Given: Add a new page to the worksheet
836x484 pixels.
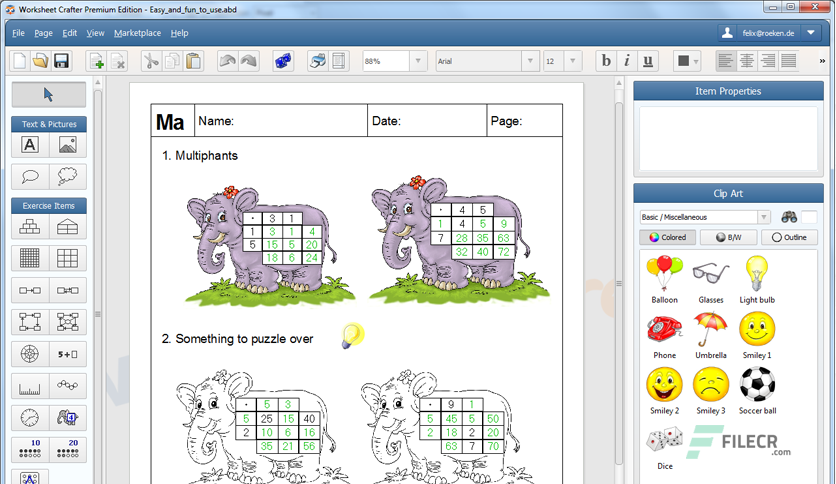Looking at the screenshot, I should tap(97, 61).
